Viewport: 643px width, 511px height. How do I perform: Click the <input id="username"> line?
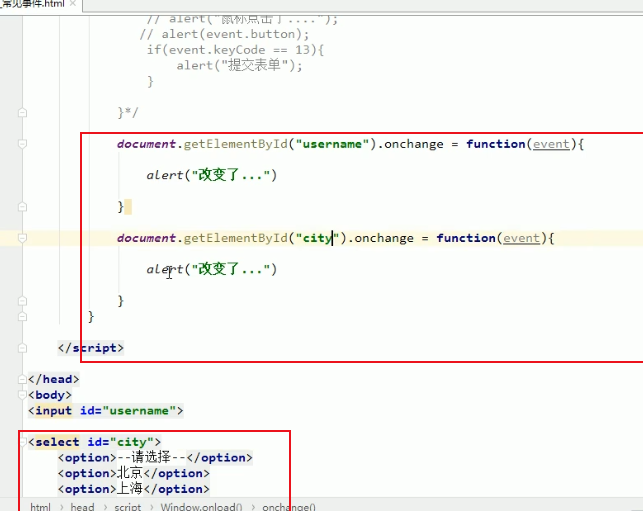click(x=106, y=411)
